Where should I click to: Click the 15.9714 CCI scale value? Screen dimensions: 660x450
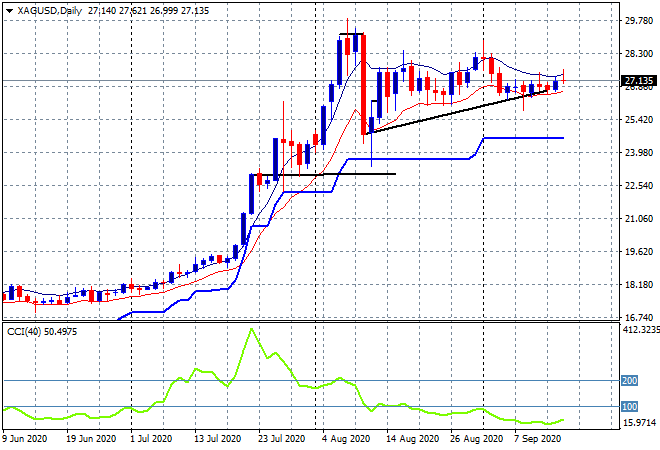[x=639, y=422]
